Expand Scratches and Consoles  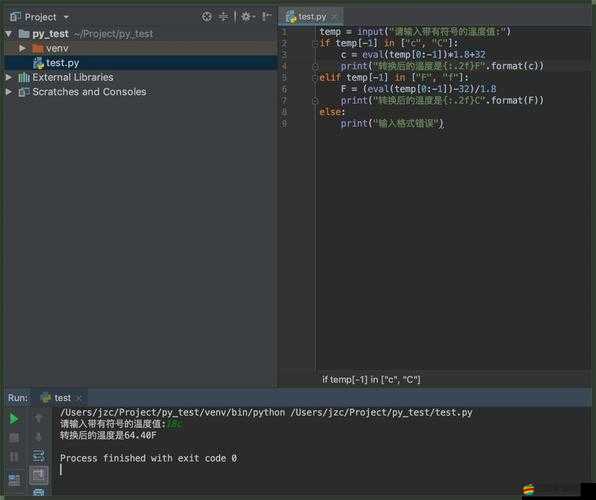click(x=8, y=92)
